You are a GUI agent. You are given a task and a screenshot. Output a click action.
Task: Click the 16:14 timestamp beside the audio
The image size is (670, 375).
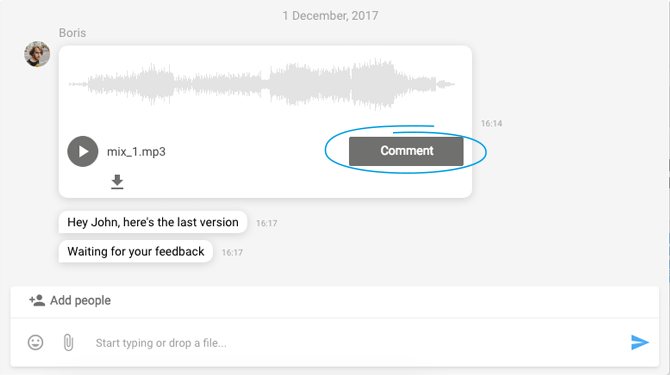(x=491, y=123)
